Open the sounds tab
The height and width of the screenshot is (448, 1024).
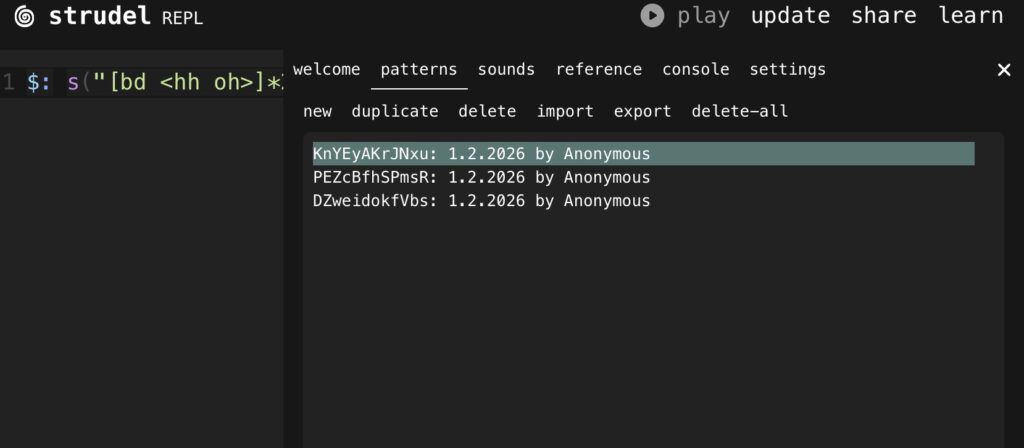[x=506, y=70]
